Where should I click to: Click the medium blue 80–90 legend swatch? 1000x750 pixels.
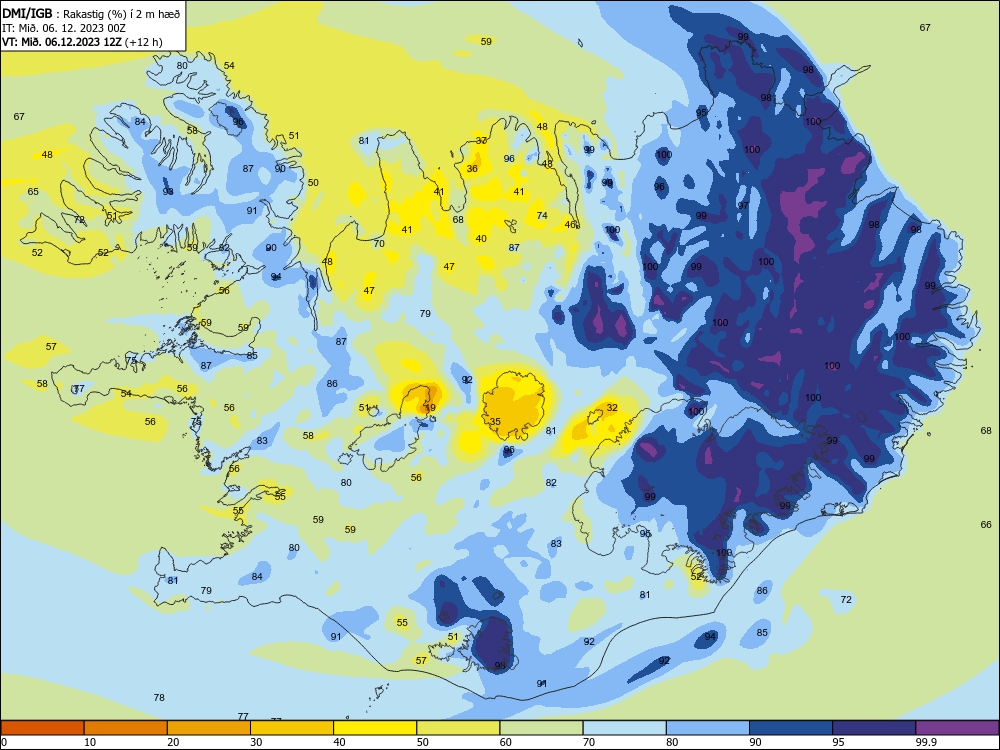pyautogui.click(x=708, y=728)
